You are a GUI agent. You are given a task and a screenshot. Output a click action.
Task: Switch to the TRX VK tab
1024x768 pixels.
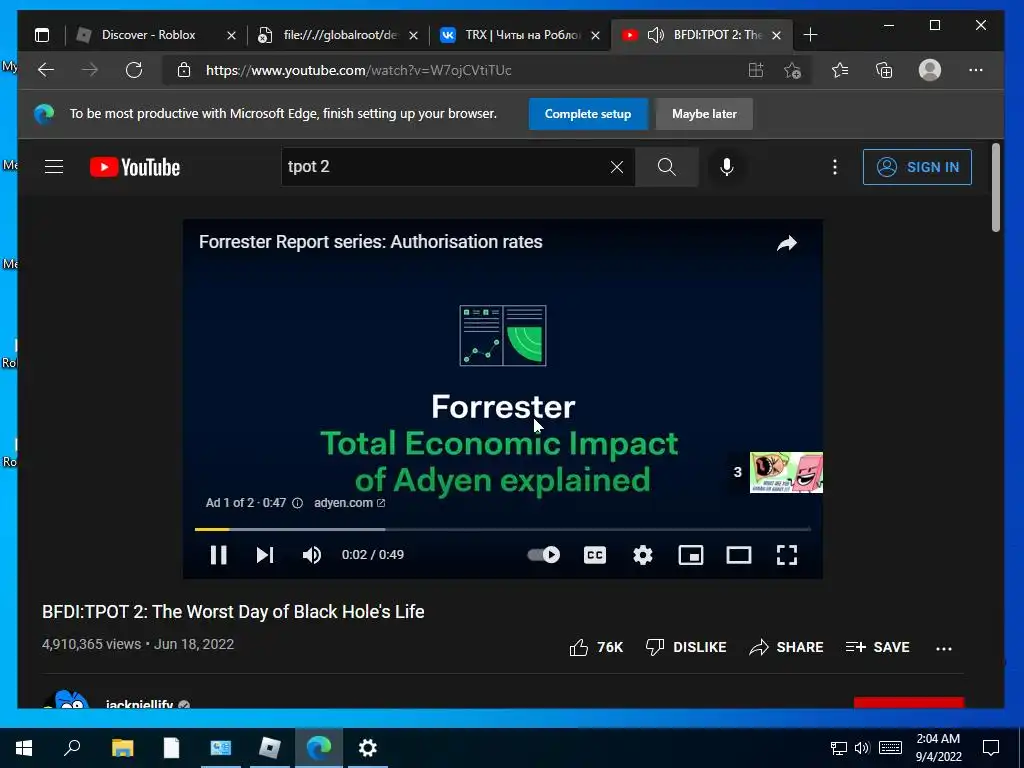coord(522,35)
